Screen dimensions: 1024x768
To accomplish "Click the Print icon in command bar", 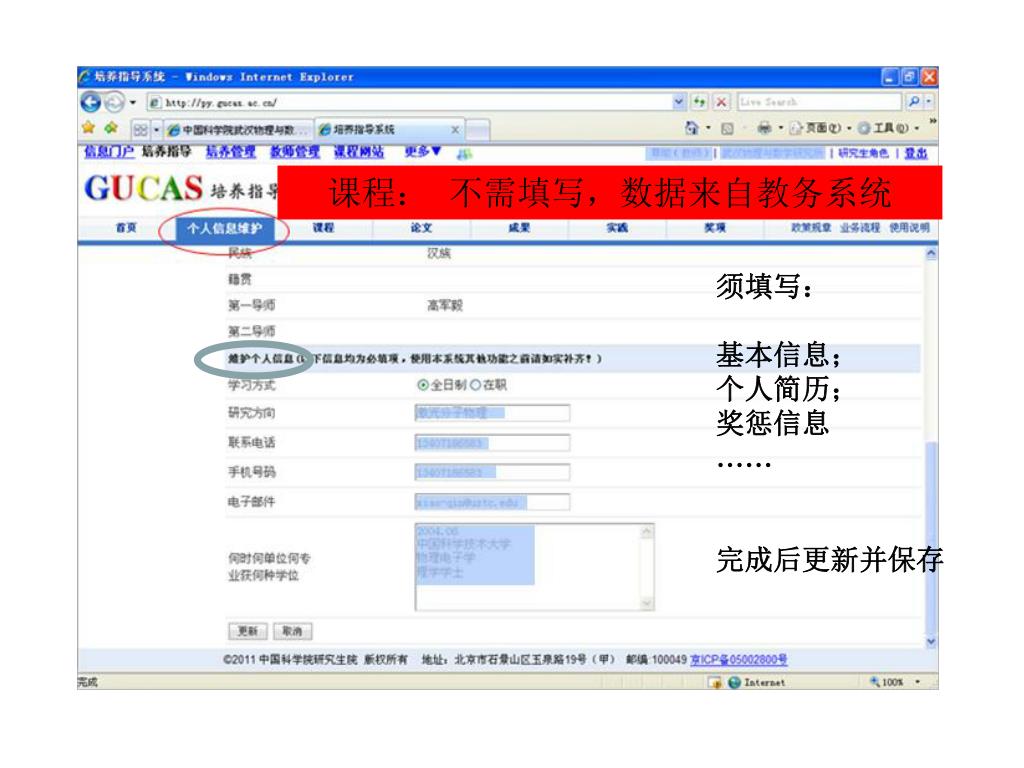I will 764,128.
